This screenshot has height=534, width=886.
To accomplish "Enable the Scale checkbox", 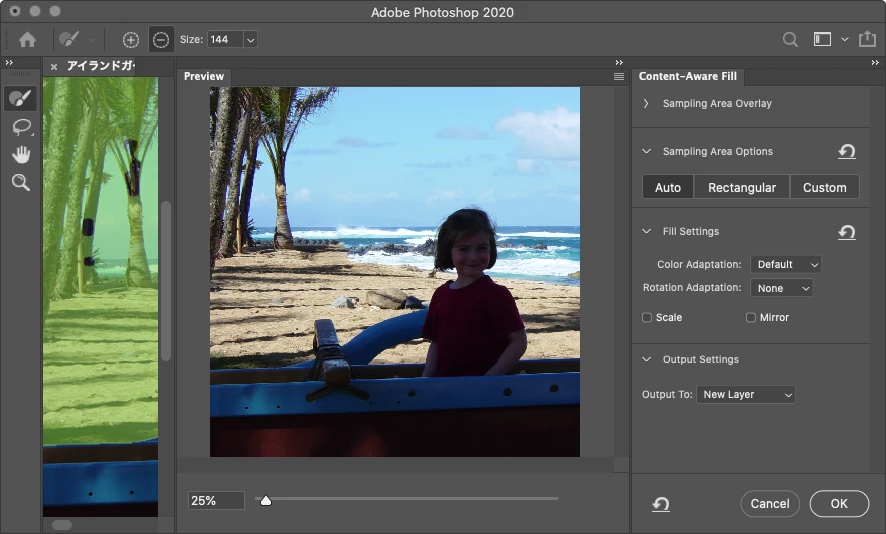I will (x=647, y=318).
